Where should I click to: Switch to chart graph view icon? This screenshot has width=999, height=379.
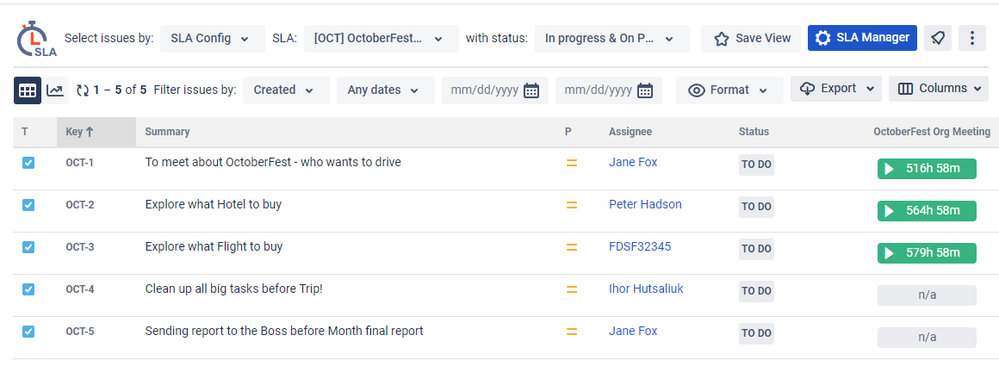coord(55,90)
